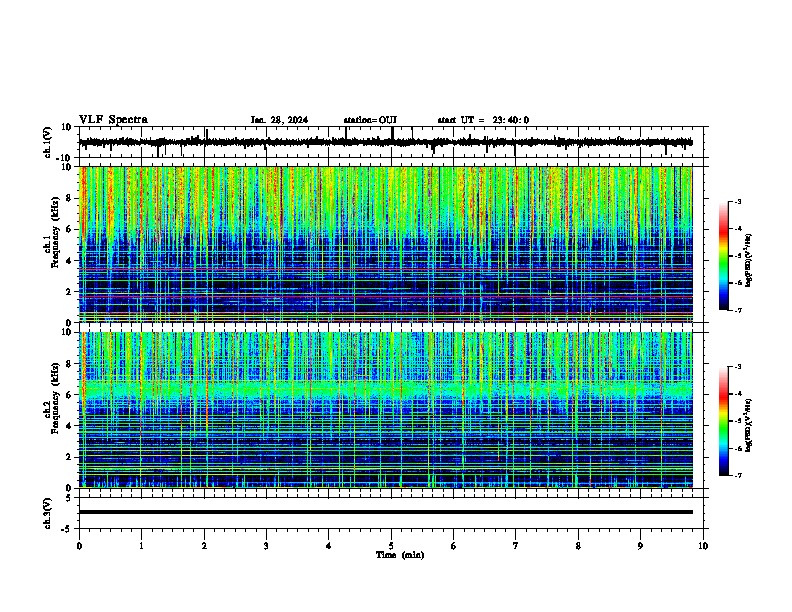Click the ch.1 voltage waveform trace

[385, 142]
